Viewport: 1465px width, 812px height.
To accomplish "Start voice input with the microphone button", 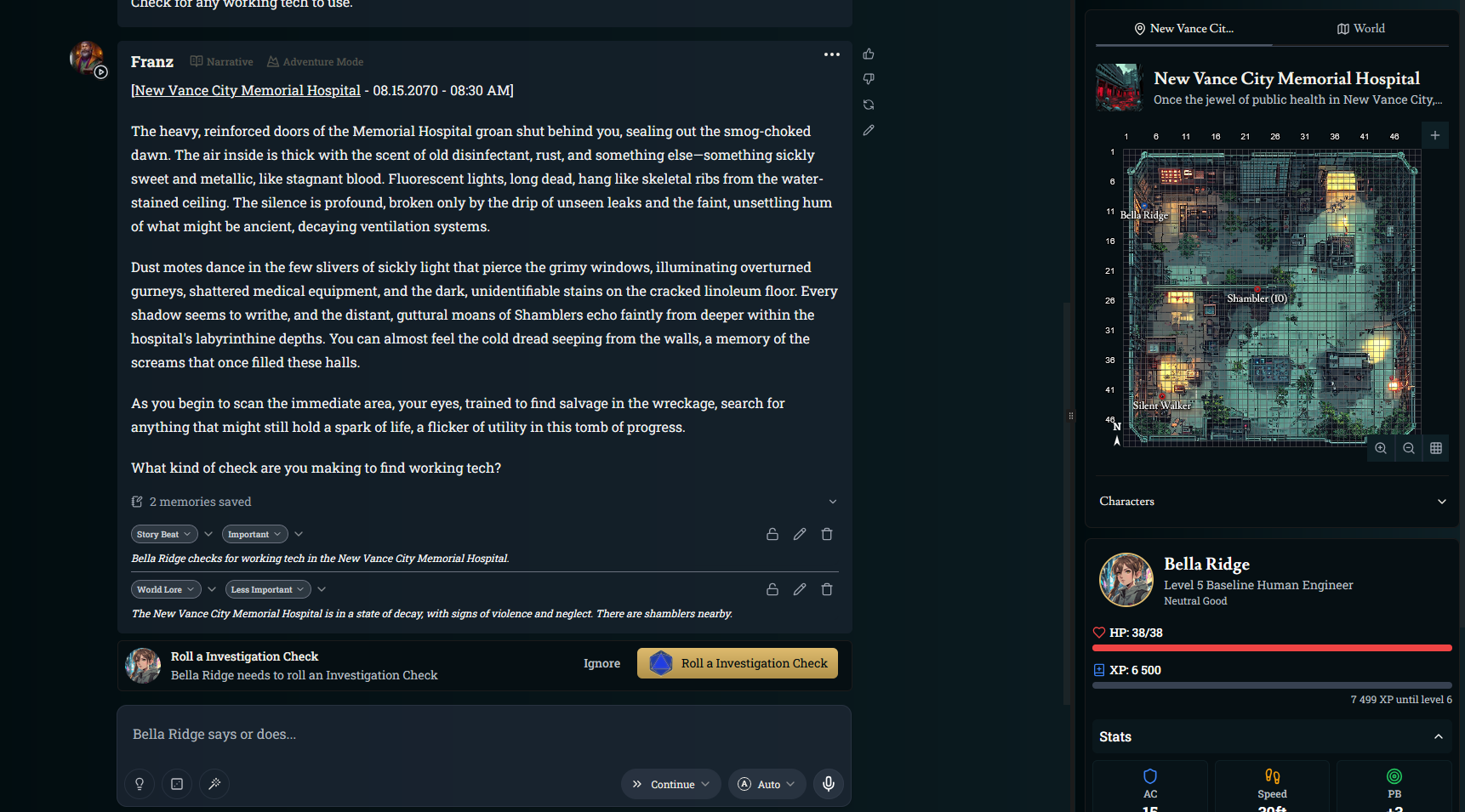I will (829, 784).
